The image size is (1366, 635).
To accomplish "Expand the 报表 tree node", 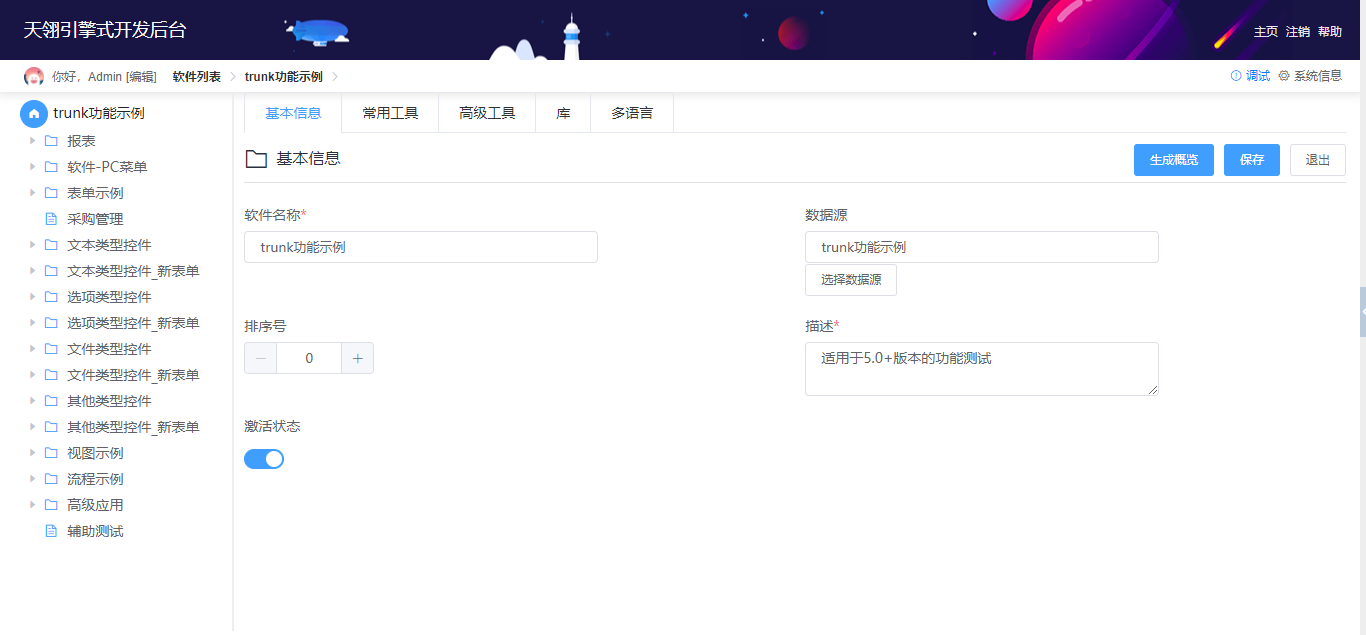I will point(33,140).
